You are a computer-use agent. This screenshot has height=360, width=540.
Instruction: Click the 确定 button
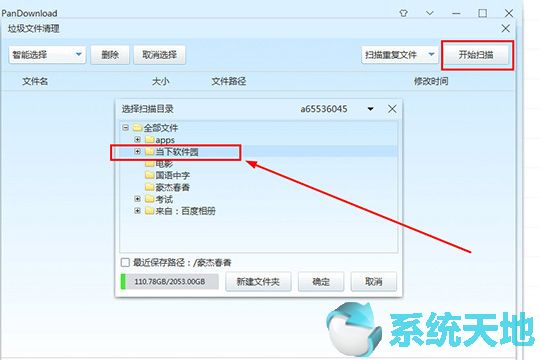[321, 281]
